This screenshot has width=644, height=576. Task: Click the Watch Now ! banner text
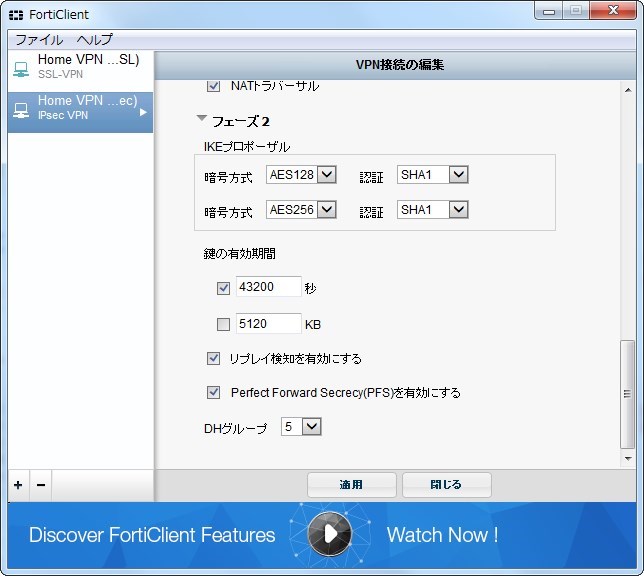(442, 535)
